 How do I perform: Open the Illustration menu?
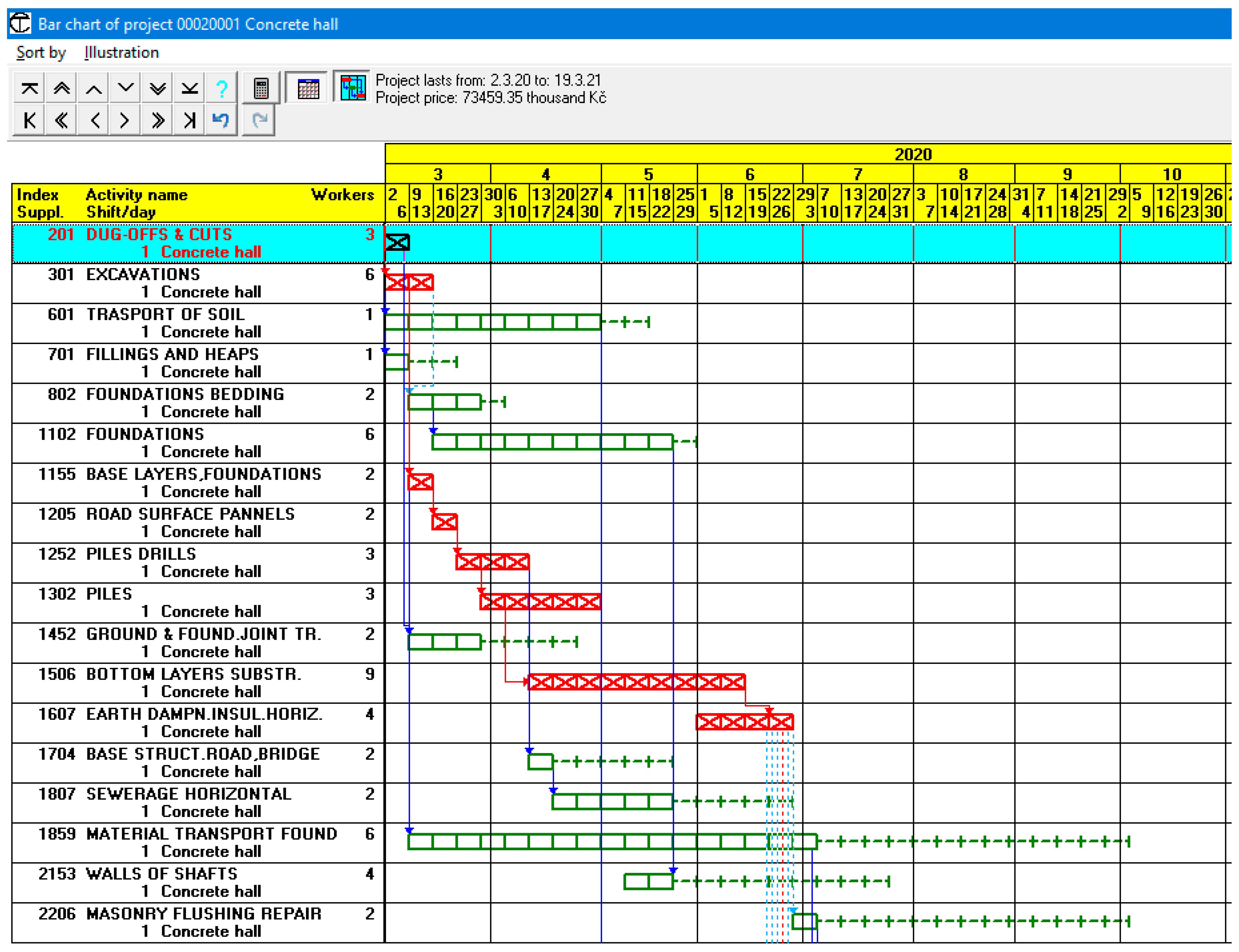121,53
